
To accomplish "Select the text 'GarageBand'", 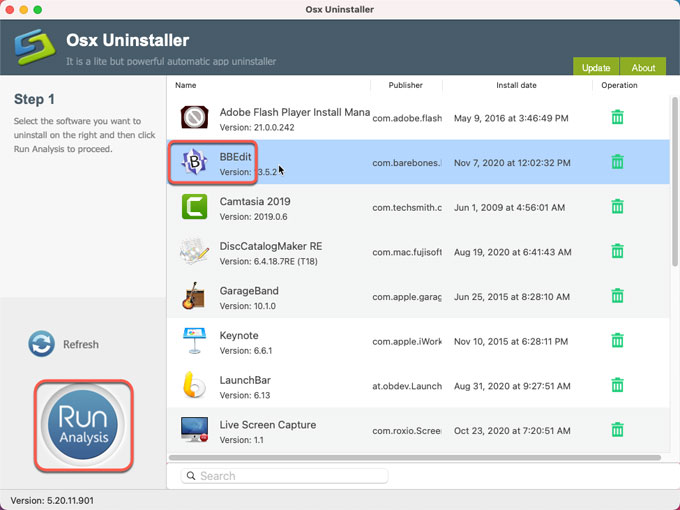I will click(249, 291).
